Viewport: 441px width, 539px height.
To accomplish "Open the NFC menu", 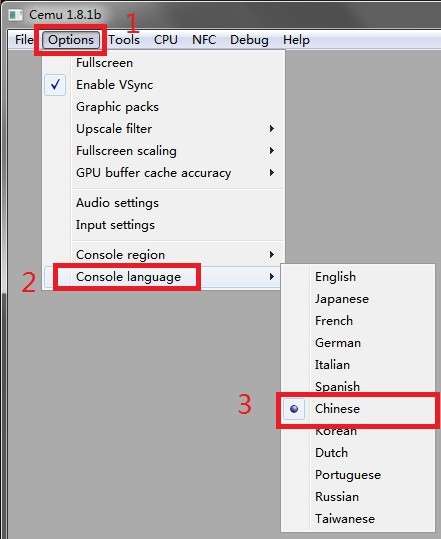I will (204, 40).
